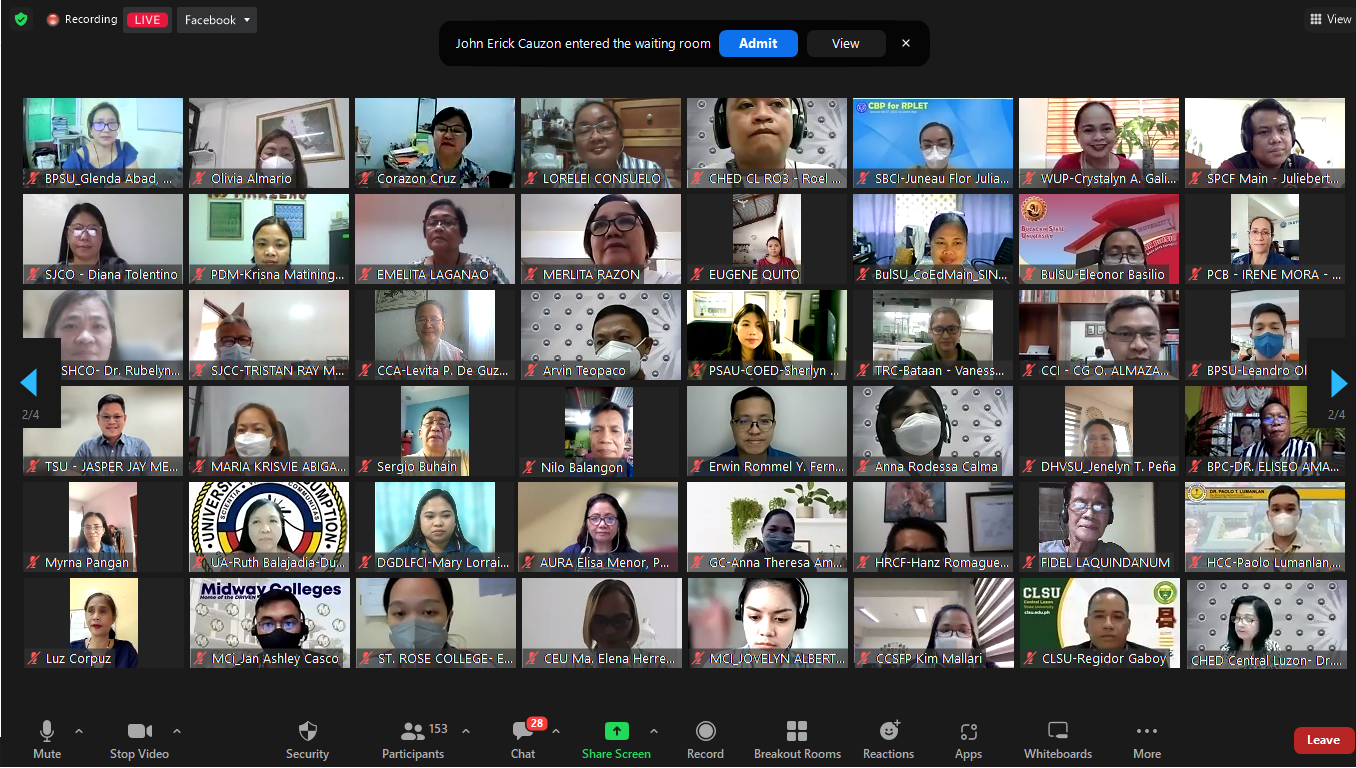Image resolution: width=1356 pixels, height=768 pixels.
Task: Expand share screen options arrow
Action: (654, 731)
